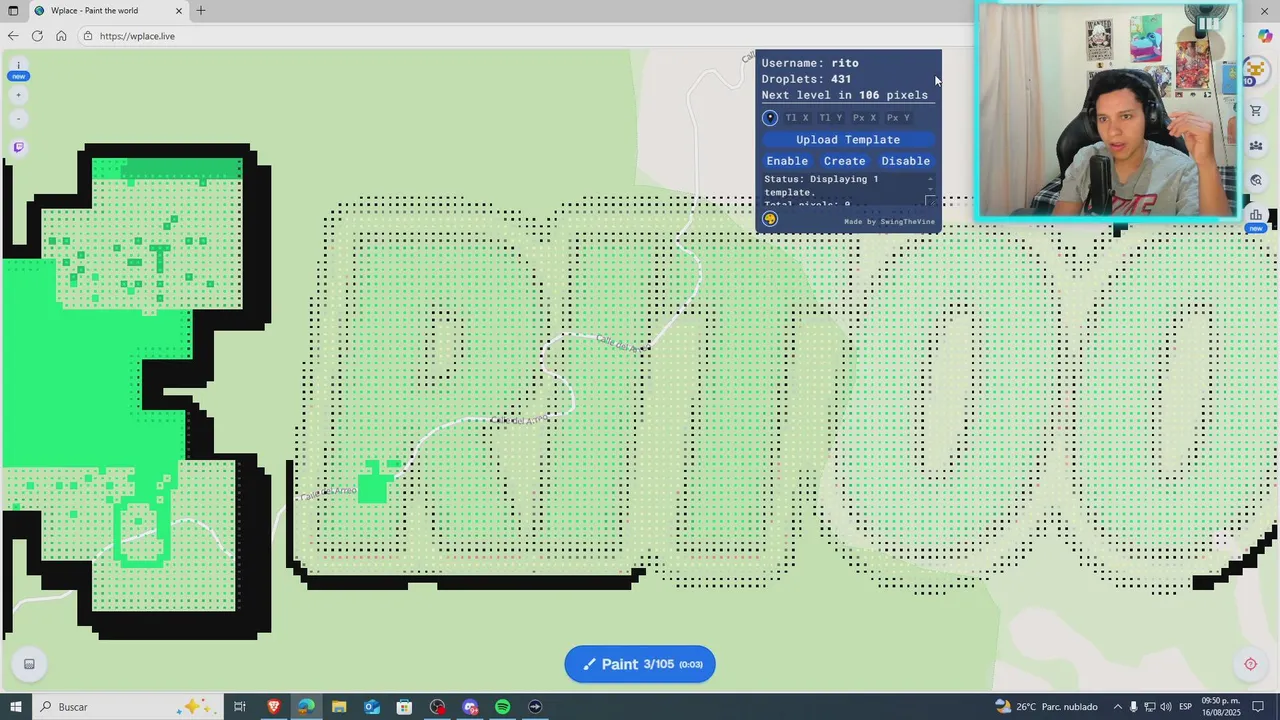The image size is (1280, 720).
Task: Close the Wplace browser tab
Action: click(x=179, y=11)
